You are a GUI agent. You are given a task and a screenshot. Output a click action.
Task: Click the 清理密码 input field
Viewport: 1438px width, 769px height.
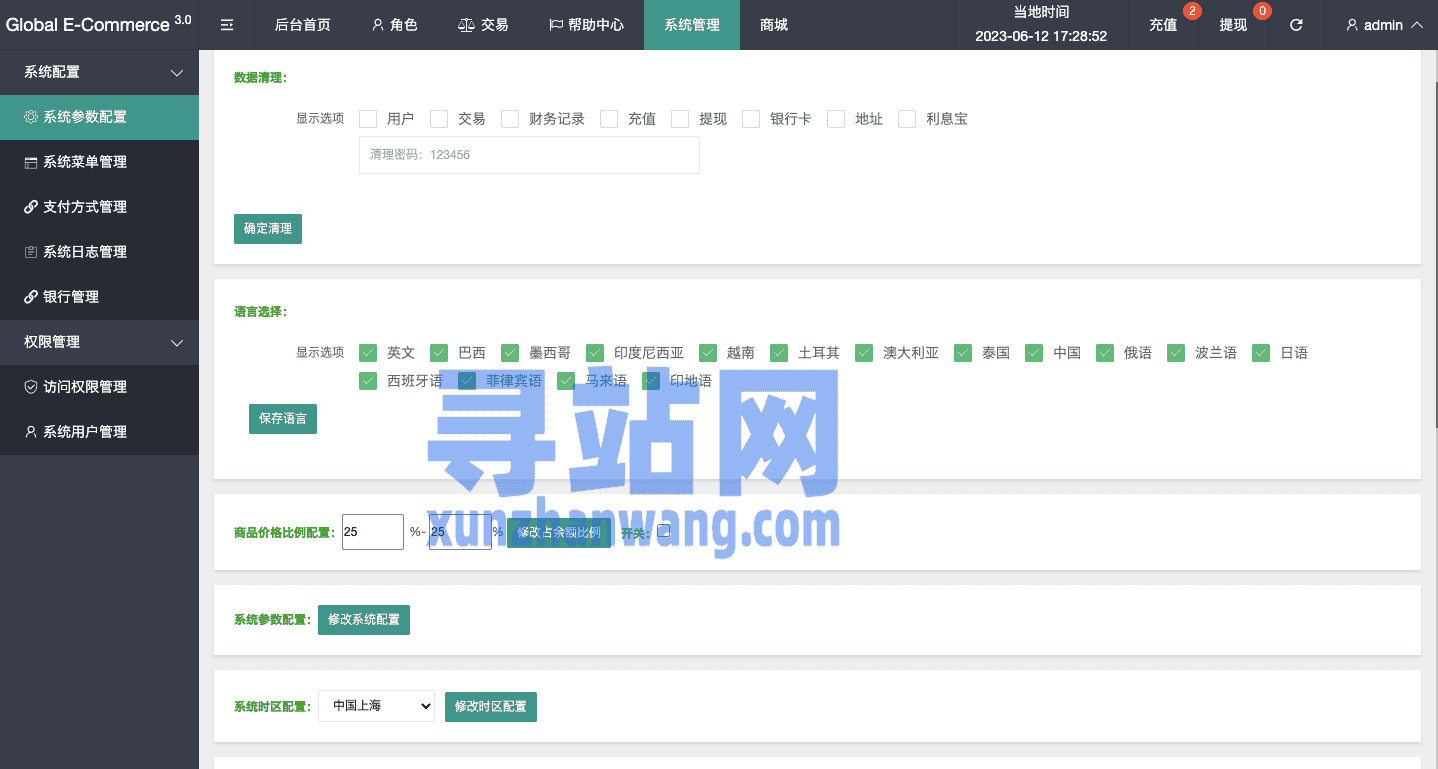click(x=529, y=155)
